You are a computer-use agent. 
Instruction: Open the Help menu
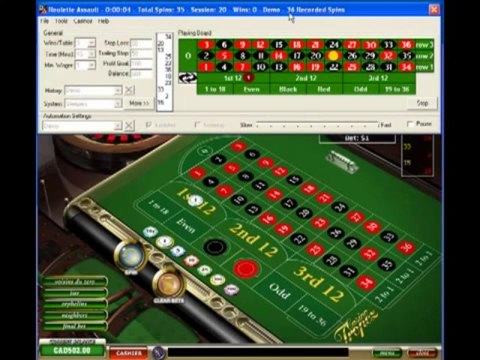[x=103, y=21]
